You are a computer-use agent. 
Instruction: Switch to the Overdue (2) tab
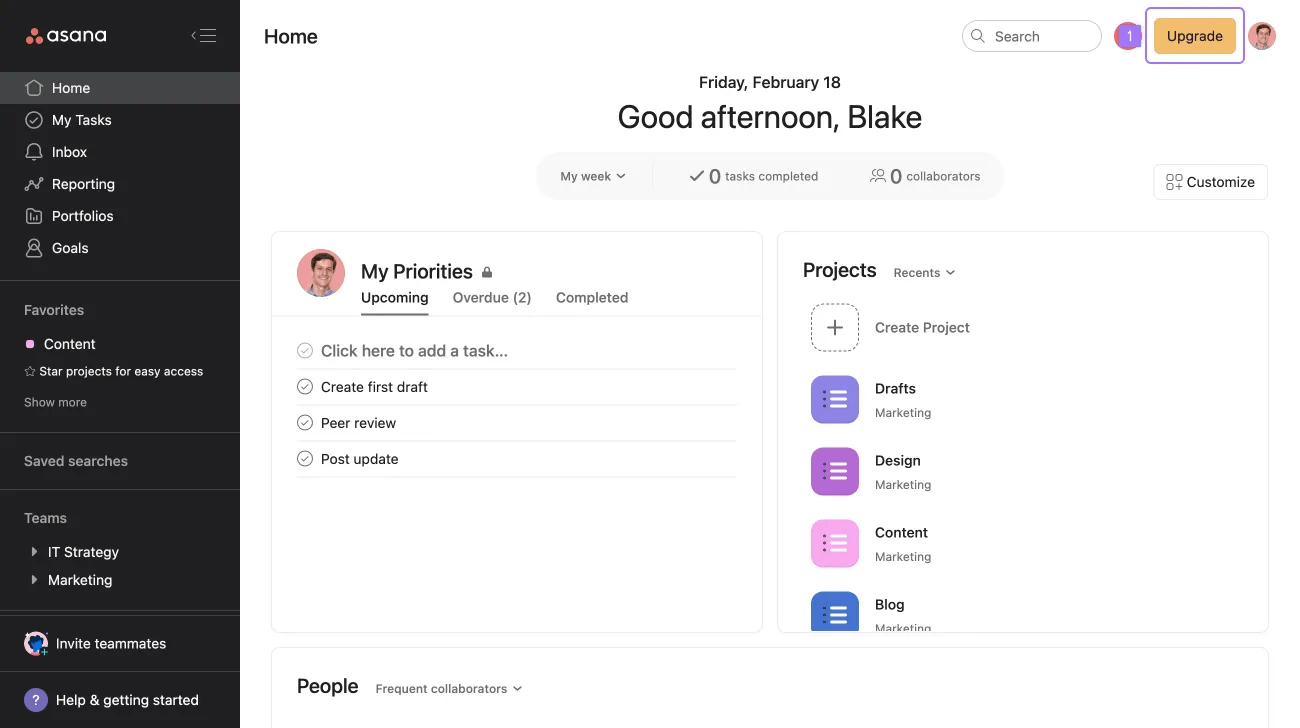pos(491,298)
